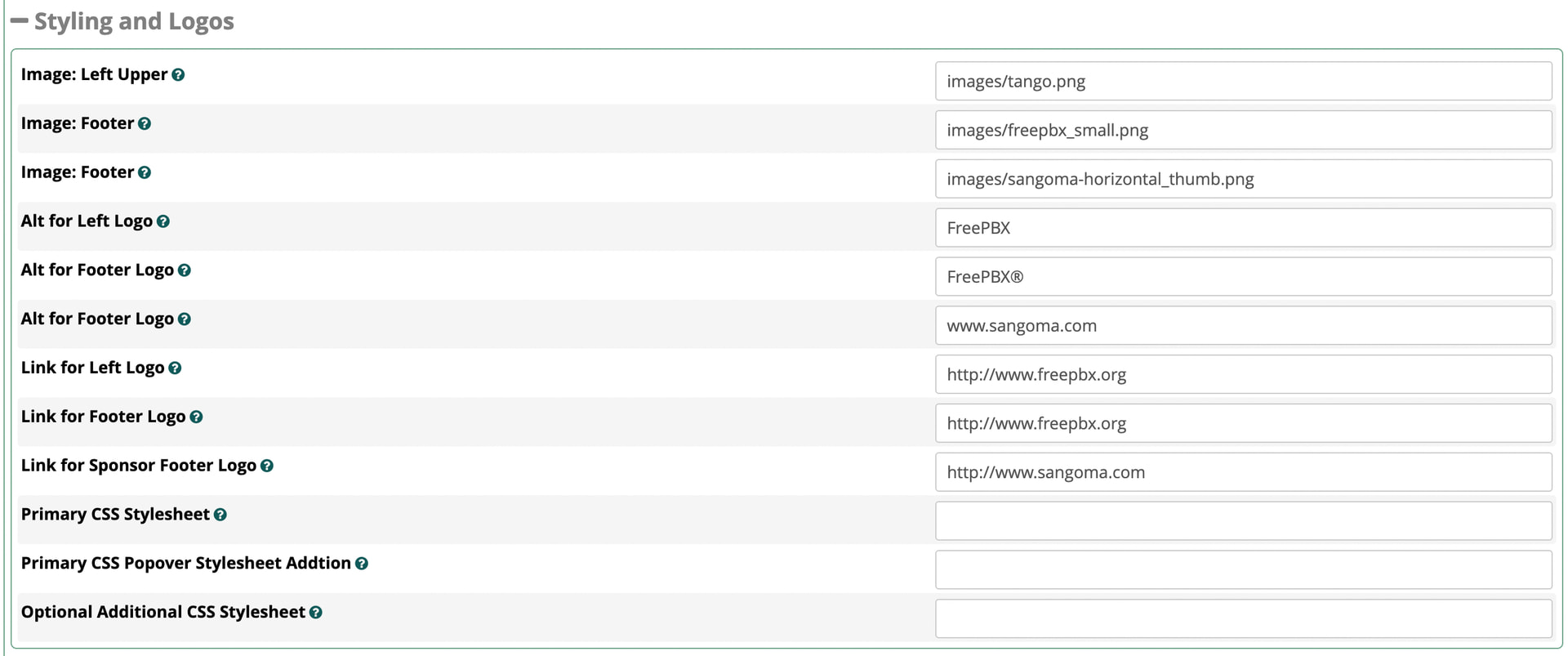Click the empty Primary CSS Stylesheet field
The height and width of the screenshot is (656, 1568).
(x=1243, y=521)
